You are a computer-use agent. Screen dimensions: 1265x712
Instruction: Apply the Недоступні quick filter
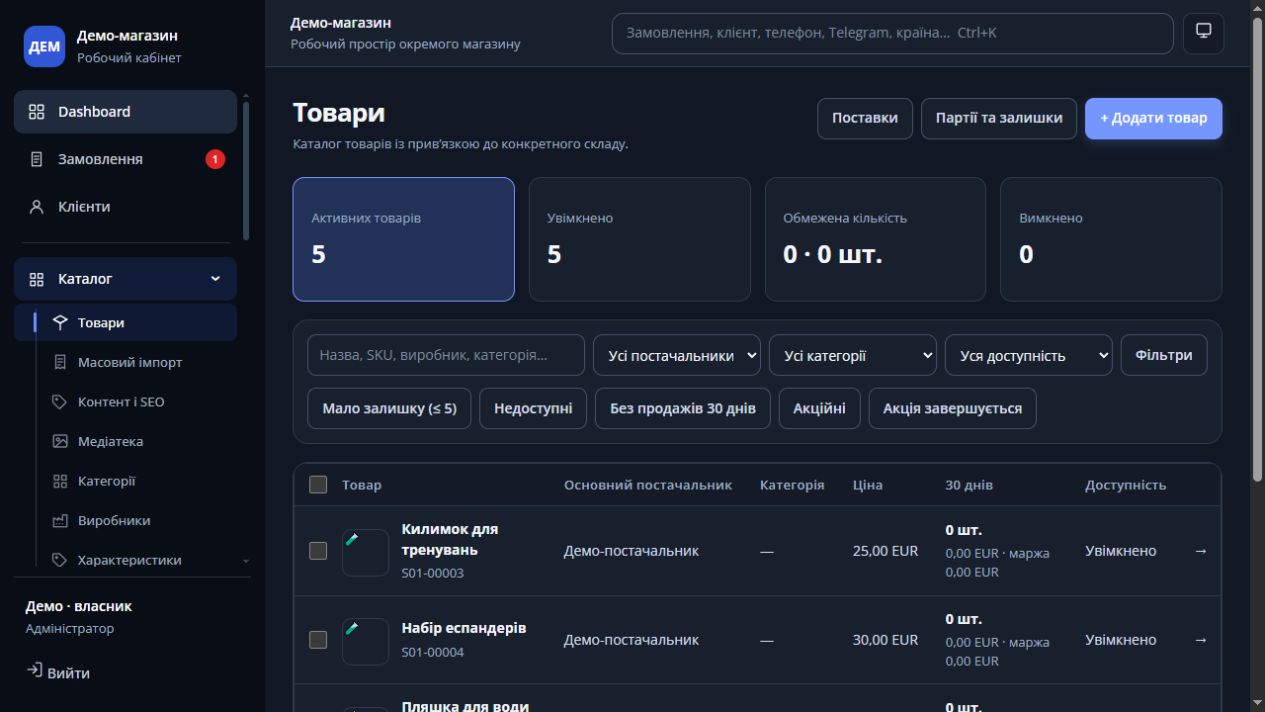pyautogui.click(x=533, y=408)
